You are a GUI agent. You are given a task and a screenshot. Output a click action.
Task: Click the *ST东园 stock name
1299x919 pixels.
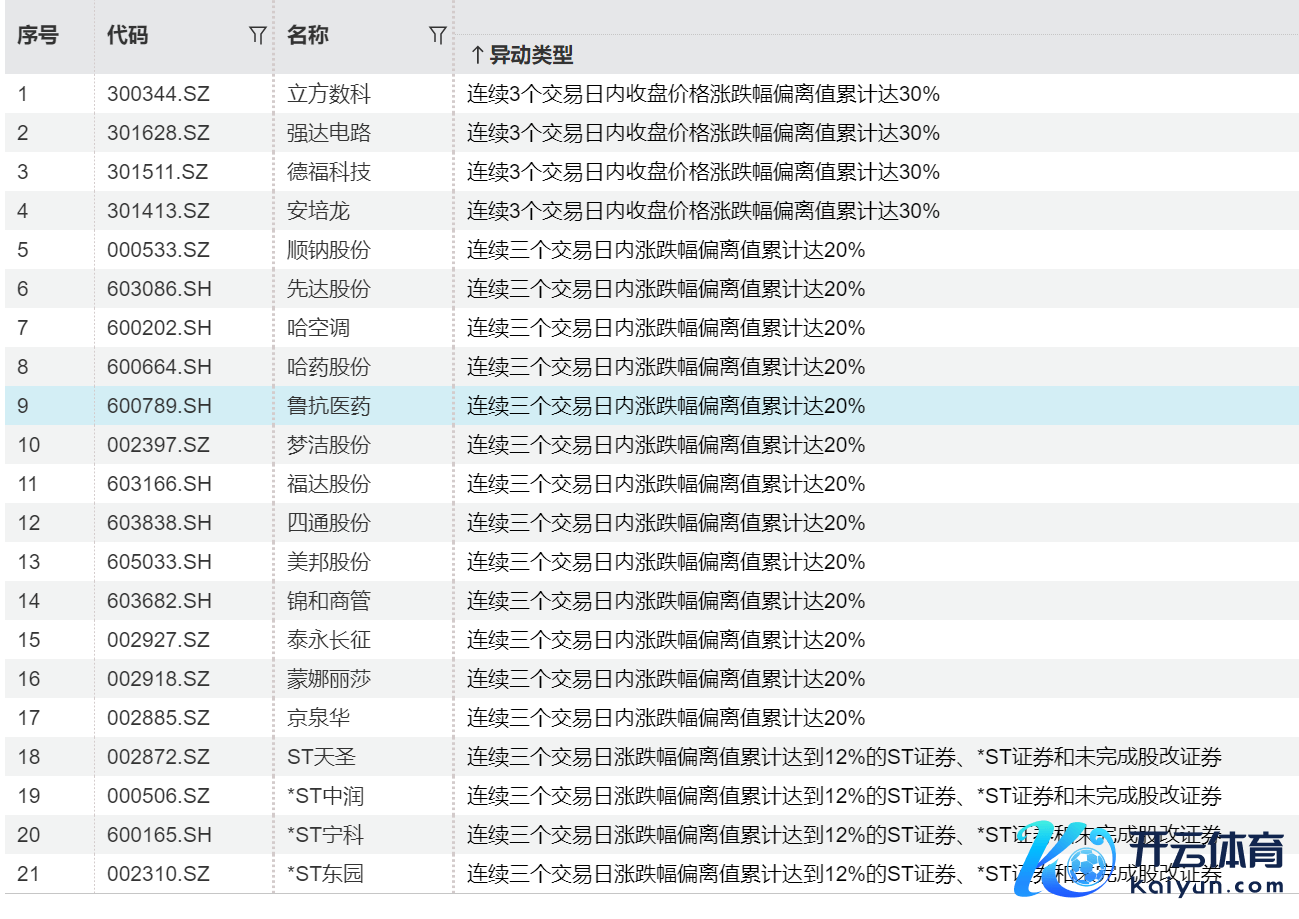click(x=325, y=874)
